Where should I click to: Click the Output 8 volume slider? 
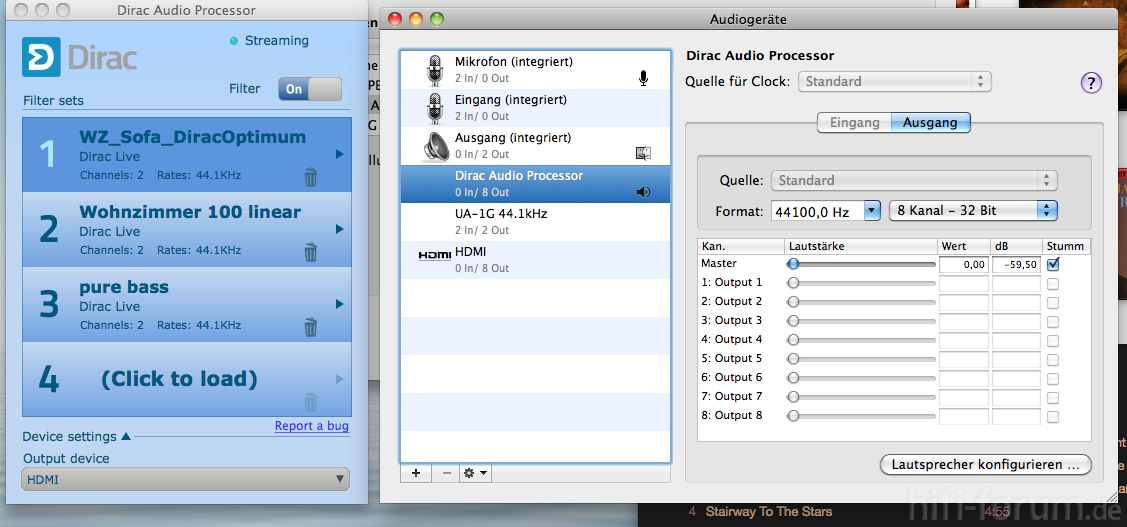pyautogui.click(x=862, y=416)
